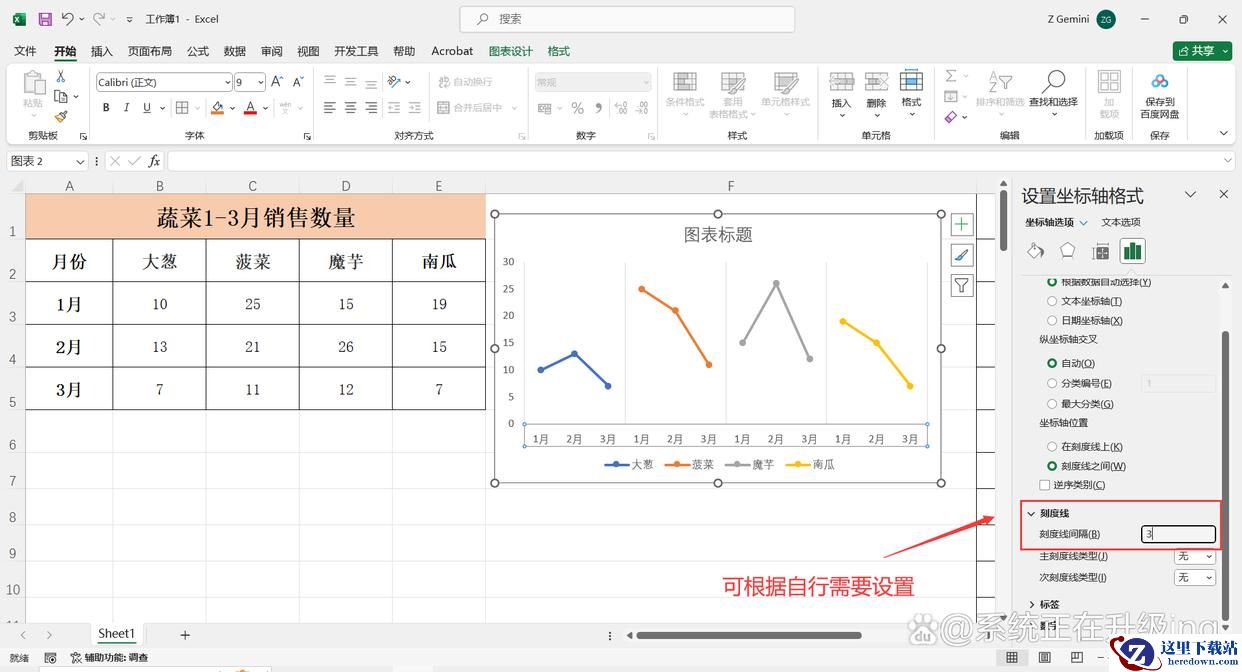Screen dimensions: 1242x672
Task: Click the font color red A swatch
Action: [x=250, y=108]
